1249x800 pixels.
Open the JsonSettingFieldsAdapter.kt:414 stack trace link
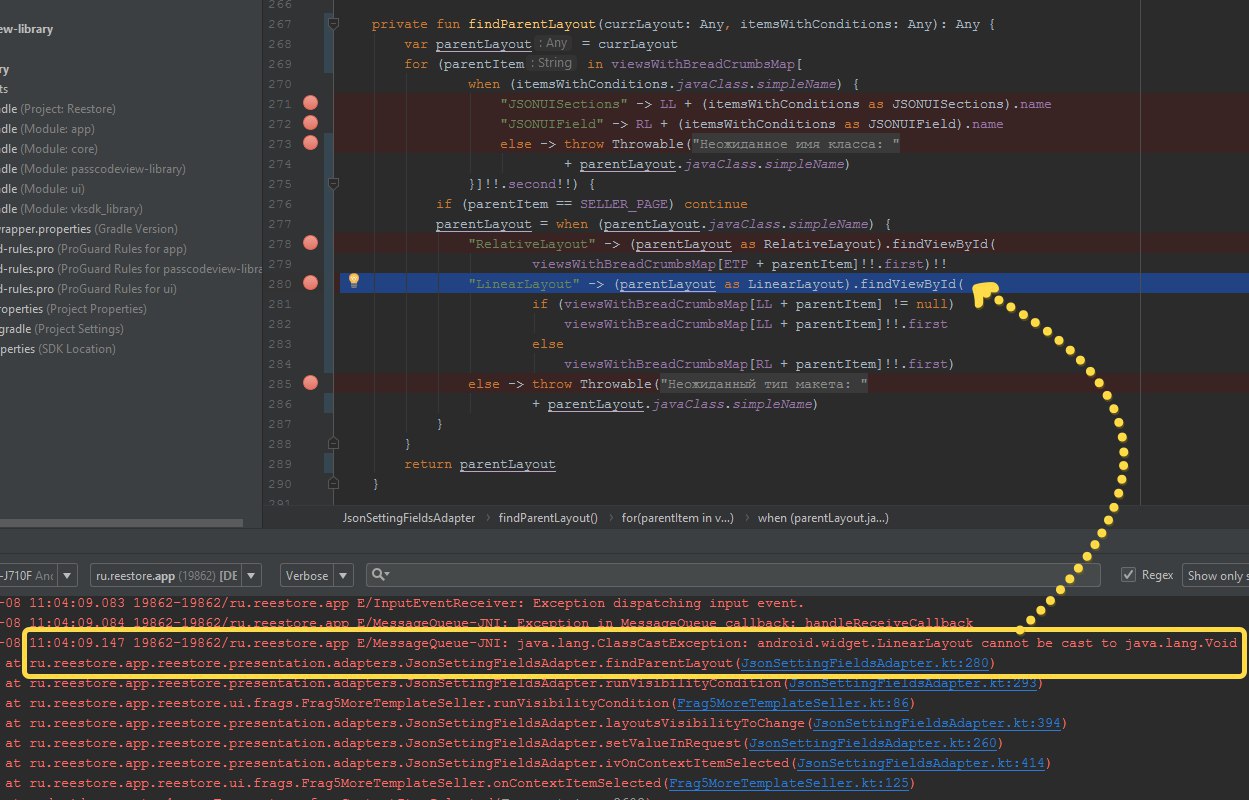[x=920, y=763]
